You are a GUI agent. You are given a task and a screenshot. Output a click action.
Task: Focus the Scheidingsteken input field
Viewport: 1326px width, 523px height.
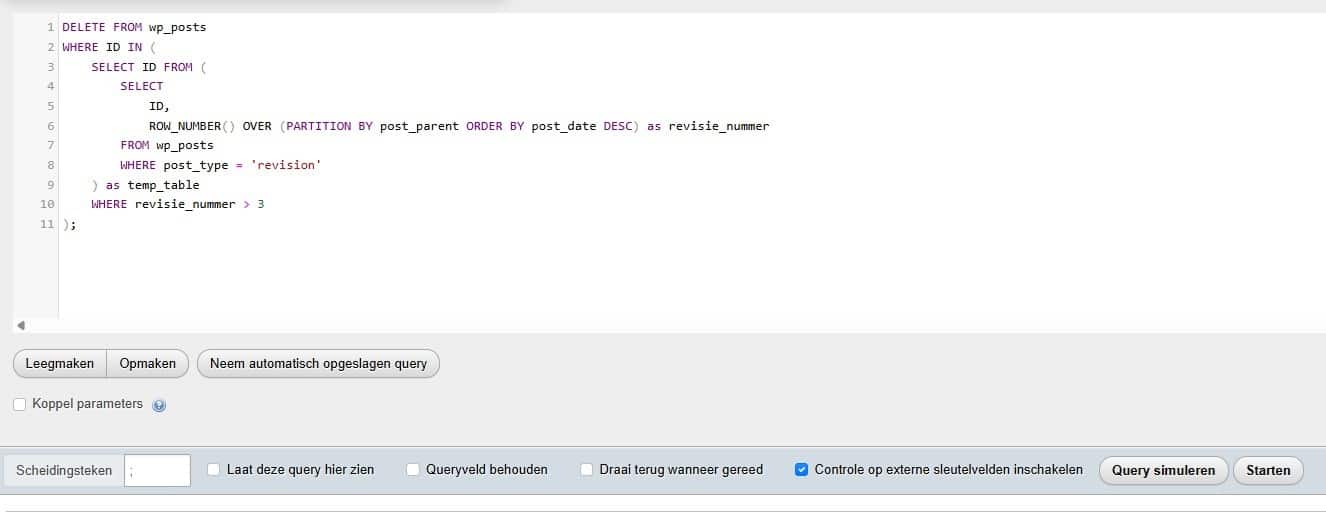tap(157, 470)
